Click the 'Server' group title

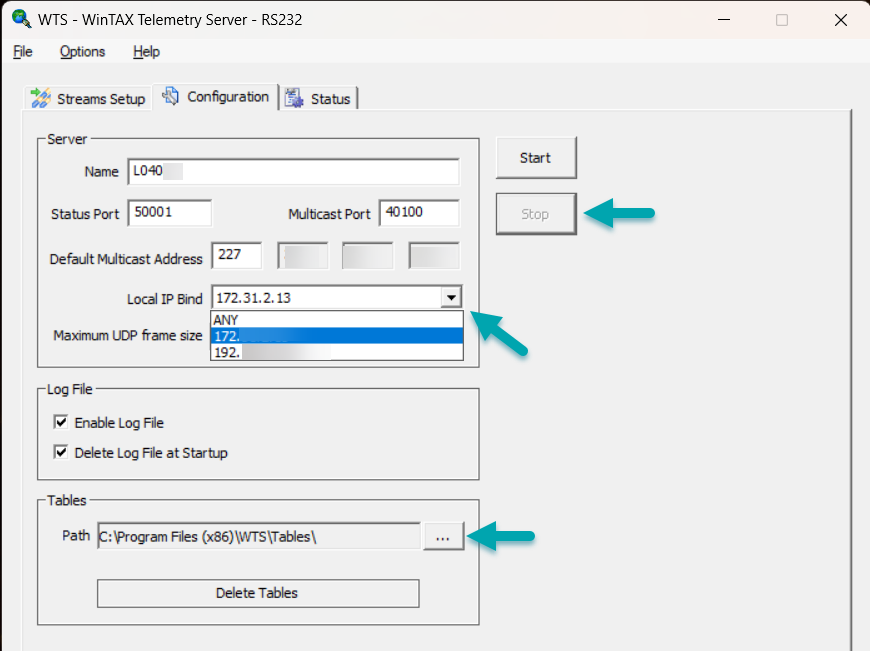pyautogui.click(x=67, y=139)
